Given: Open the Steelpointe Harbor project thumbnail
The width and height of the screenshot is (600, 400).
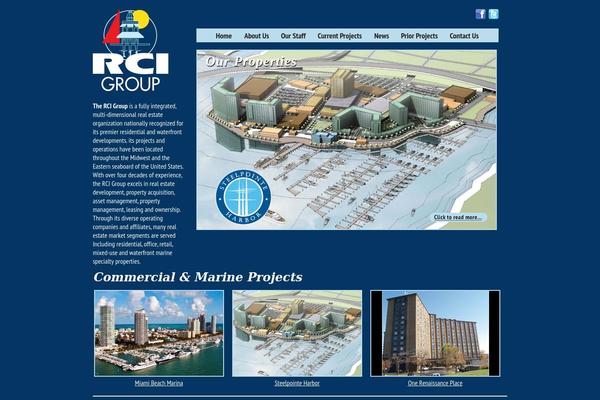Looking at the screenshot, I should click(297, 333).
